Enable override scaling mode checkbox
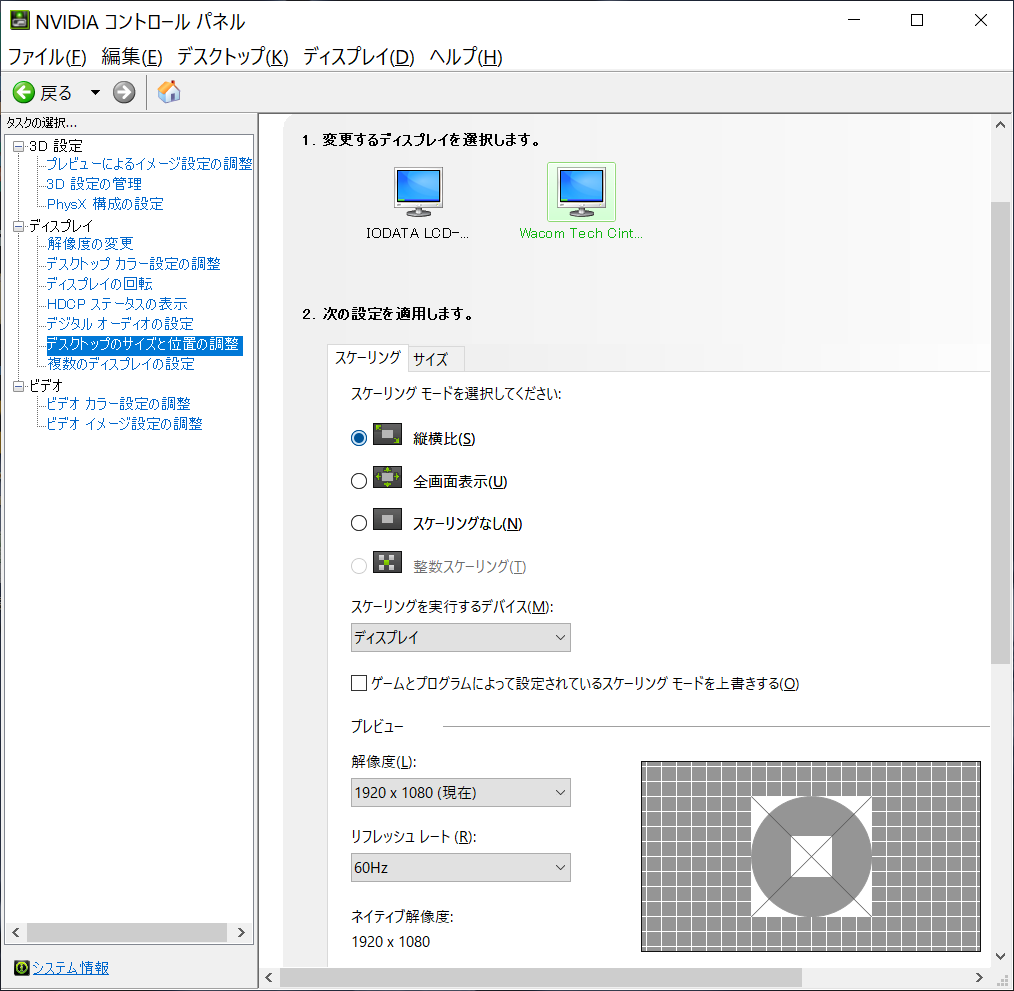1014x991 pixels. coord(359,683)
